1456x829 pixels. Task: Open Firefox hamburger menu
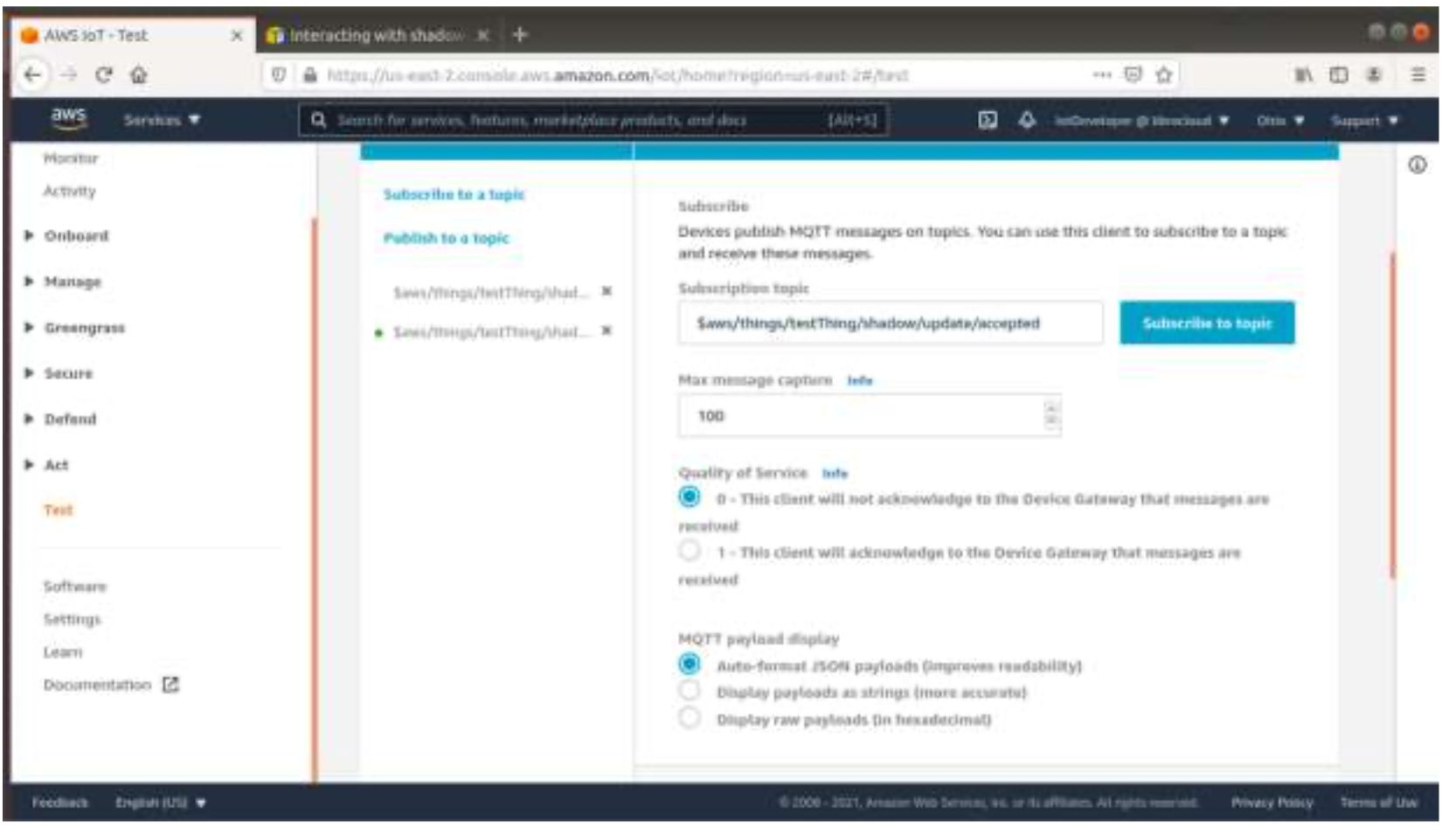coord(1418,75)
